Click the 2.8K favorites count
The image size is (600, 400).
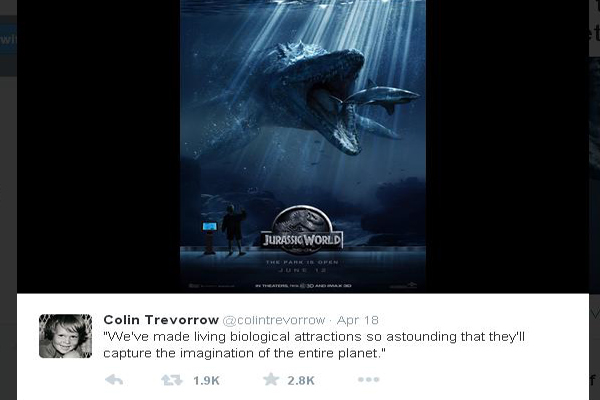pyautogui.click(x=301, y=380)
